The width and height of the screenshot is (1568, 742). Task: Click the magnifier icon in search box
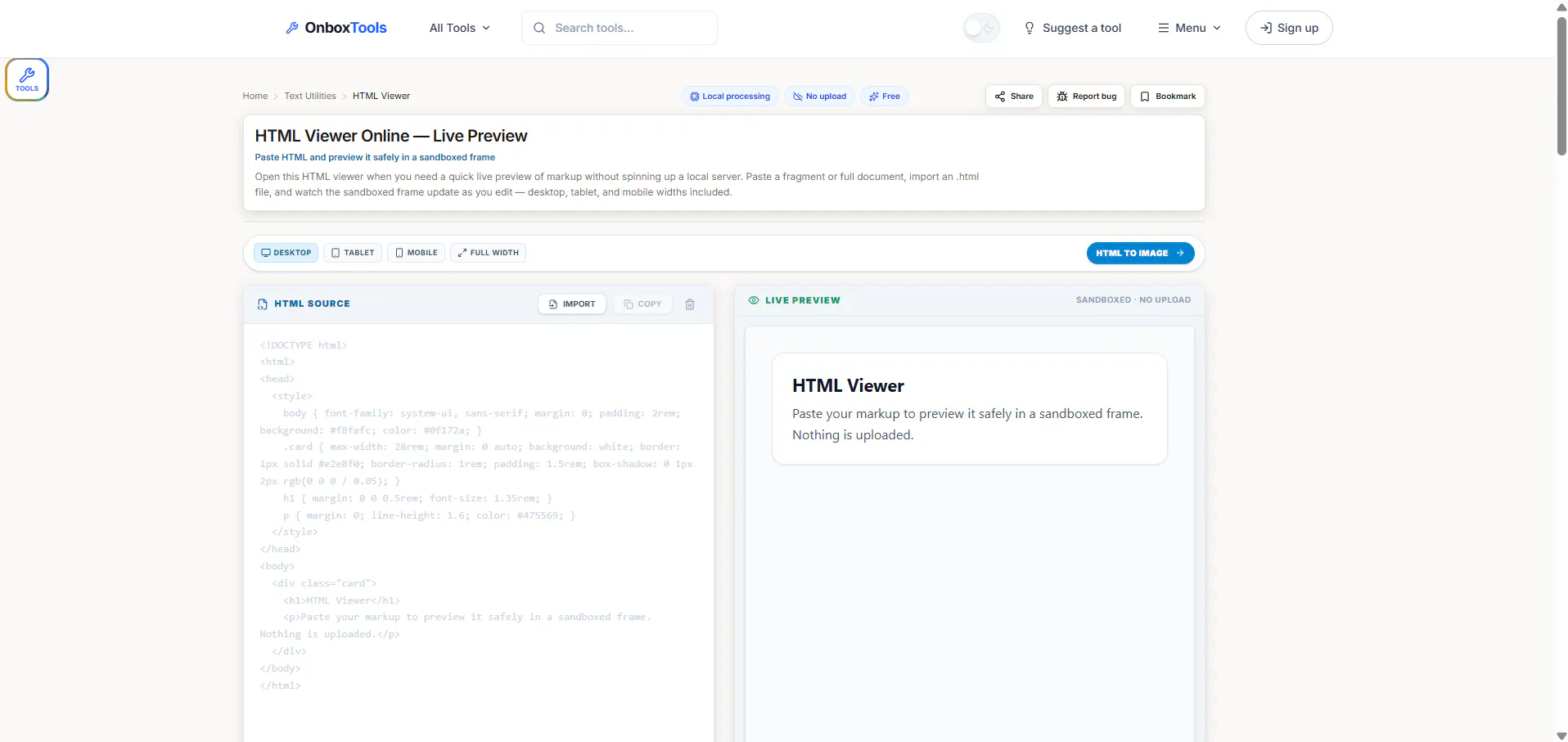coord(539,28)
